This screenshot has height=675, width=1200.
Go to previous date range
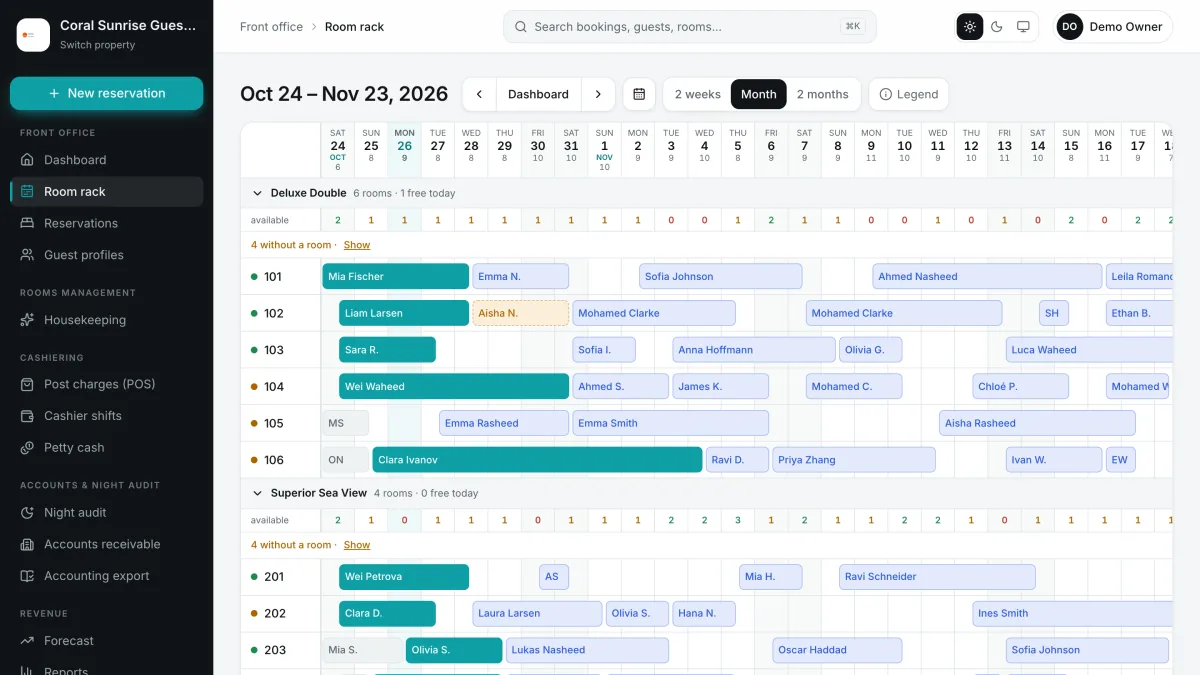pos(479,94)
